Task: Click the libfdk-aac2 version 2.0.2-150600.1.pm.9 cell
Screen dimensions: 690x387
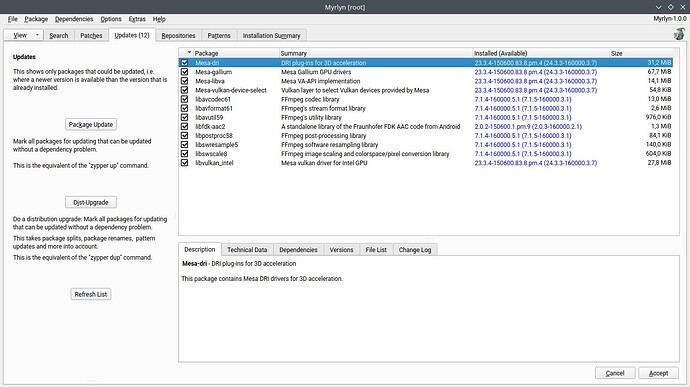Action: (x=528, y=126)
